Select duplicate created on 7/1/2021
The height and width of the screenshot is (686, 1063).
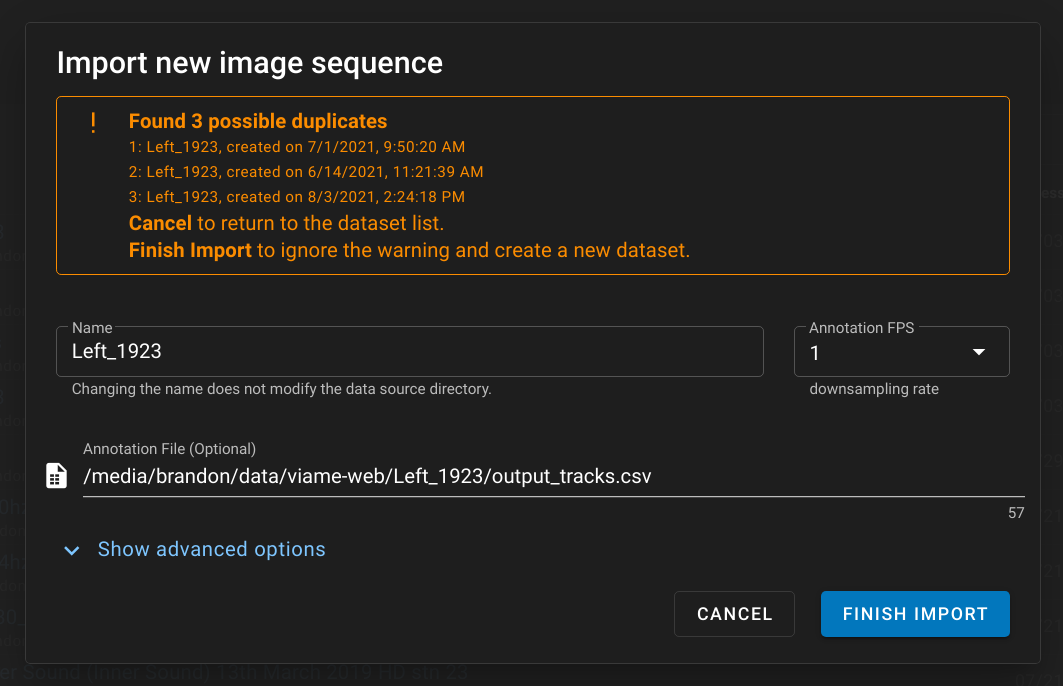pyautogui.click(x=296, y=146)
